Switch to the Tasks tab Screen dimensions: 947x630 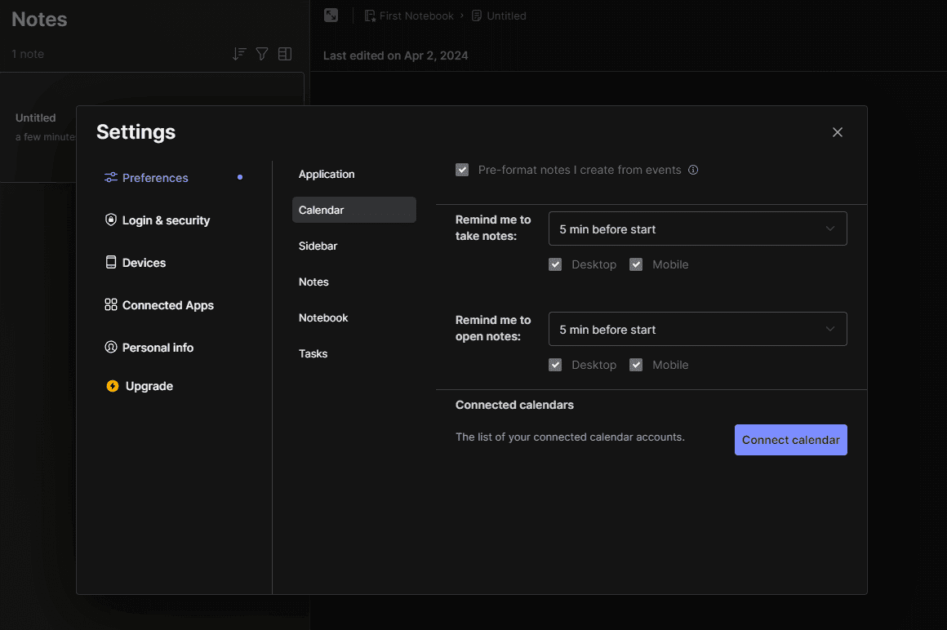coord(313,353)
